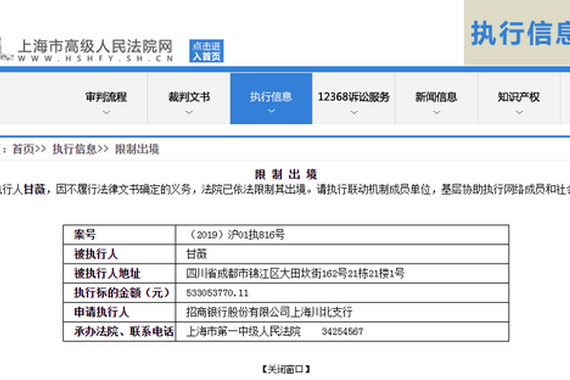Open the 新闻信息 menu tab

pyautogui.click(x=436, y=98)
